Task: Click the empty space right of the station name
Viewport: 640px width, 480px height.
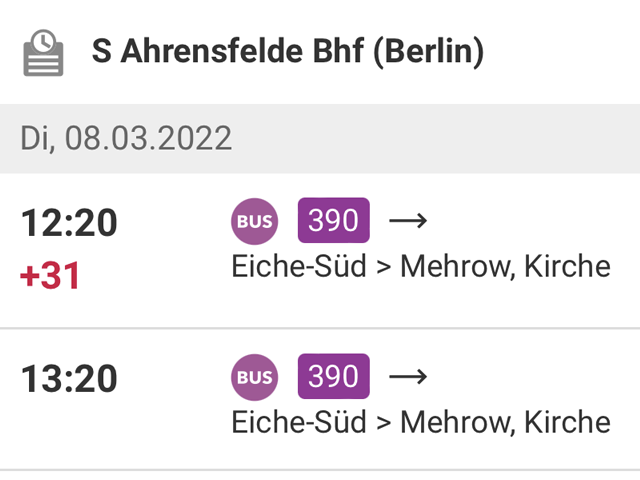Action: (562, 51)
